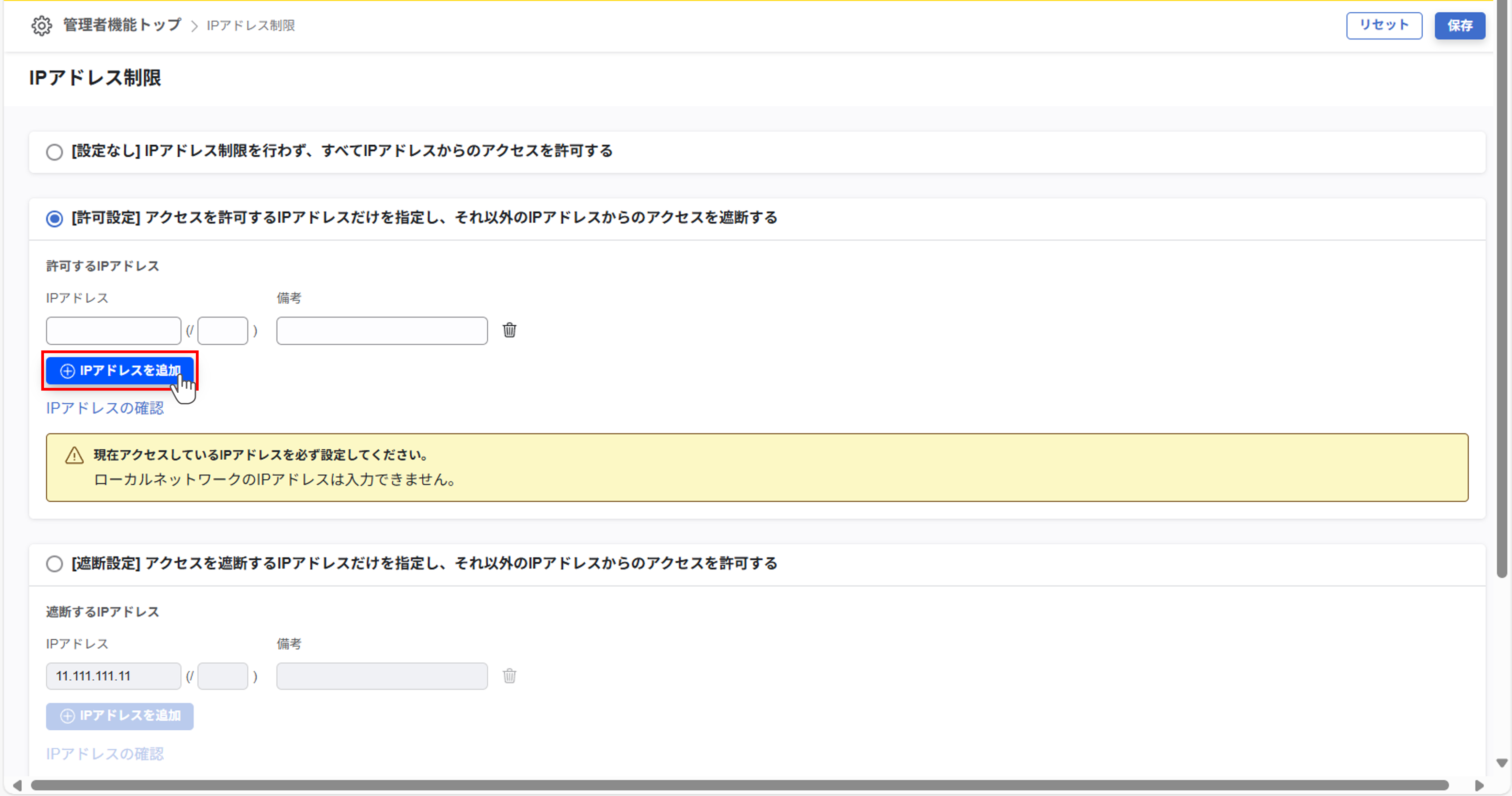Click the left arrow of the horizontal scrollbar

pos(18,785)
